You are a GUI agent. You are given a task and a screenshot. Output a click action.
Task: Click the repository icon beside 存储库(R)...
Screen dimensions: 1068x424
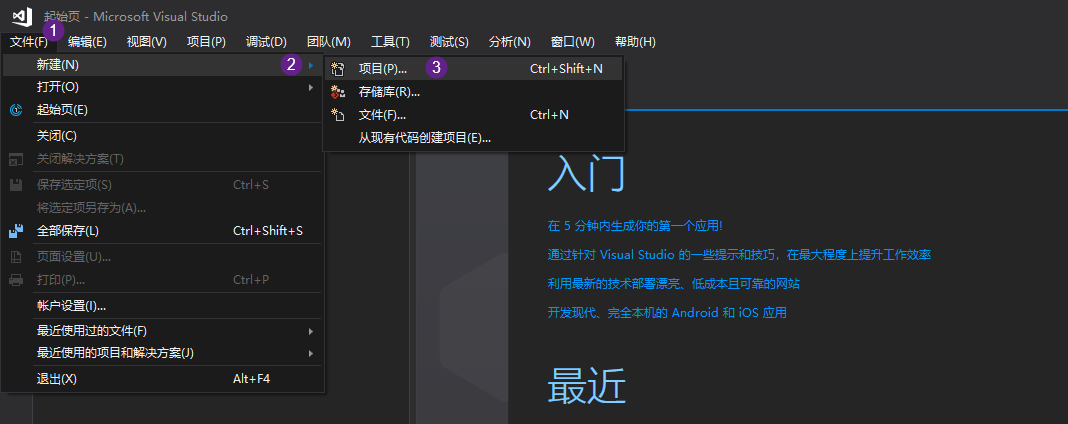(337, 92)
